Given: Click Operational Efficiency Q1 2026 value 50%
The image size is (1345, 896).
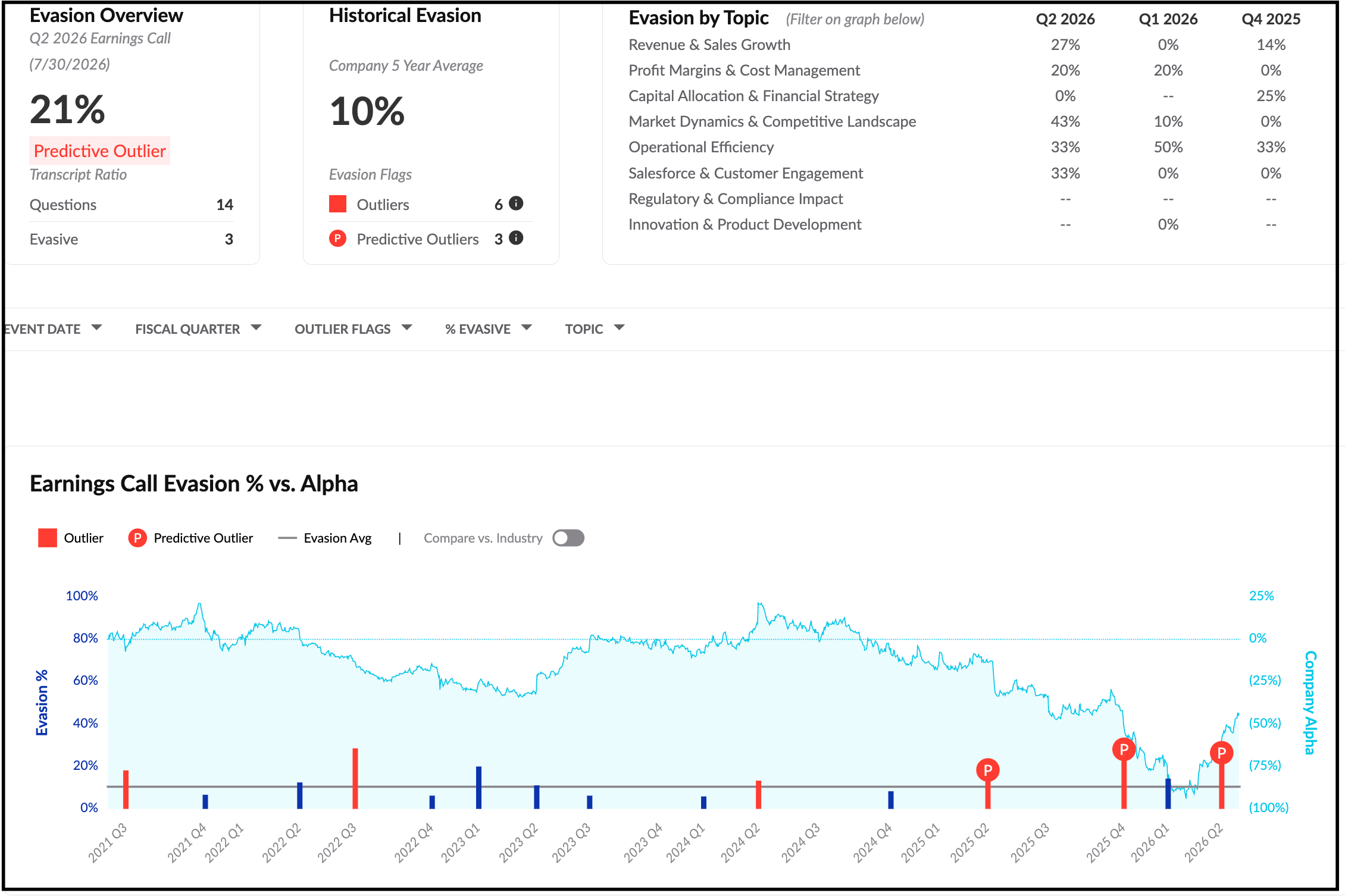Looking at the screenshot, I should 1168,147.
